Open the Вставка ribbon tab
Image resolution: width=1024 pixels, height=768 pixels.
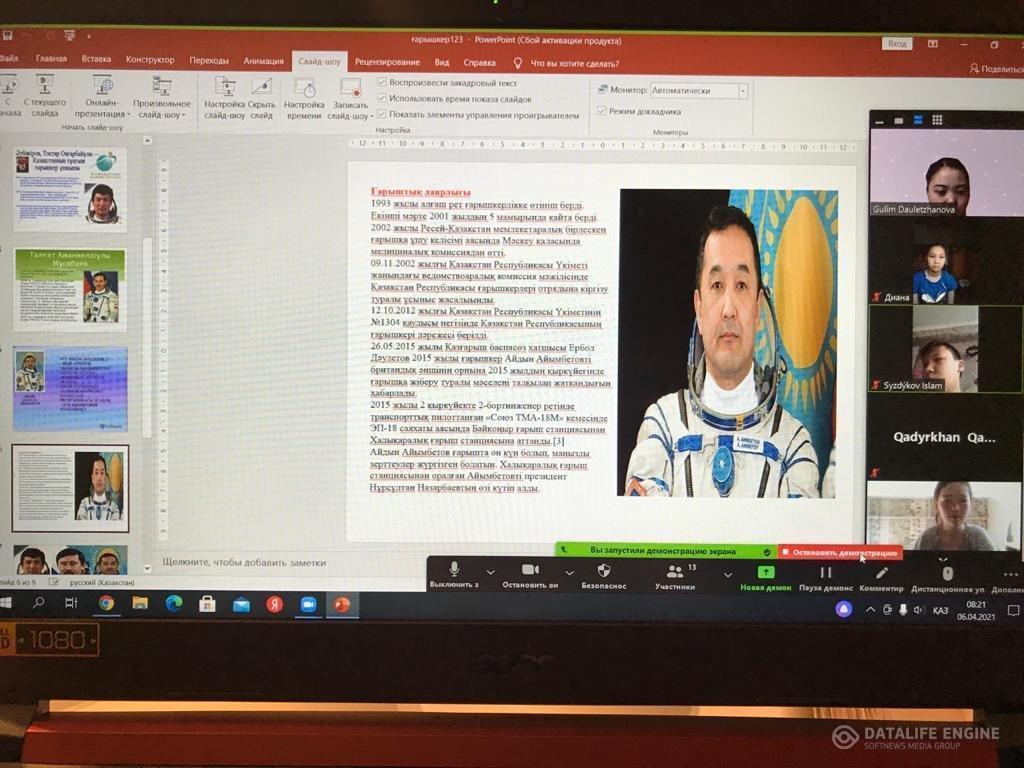click(96, 60)
